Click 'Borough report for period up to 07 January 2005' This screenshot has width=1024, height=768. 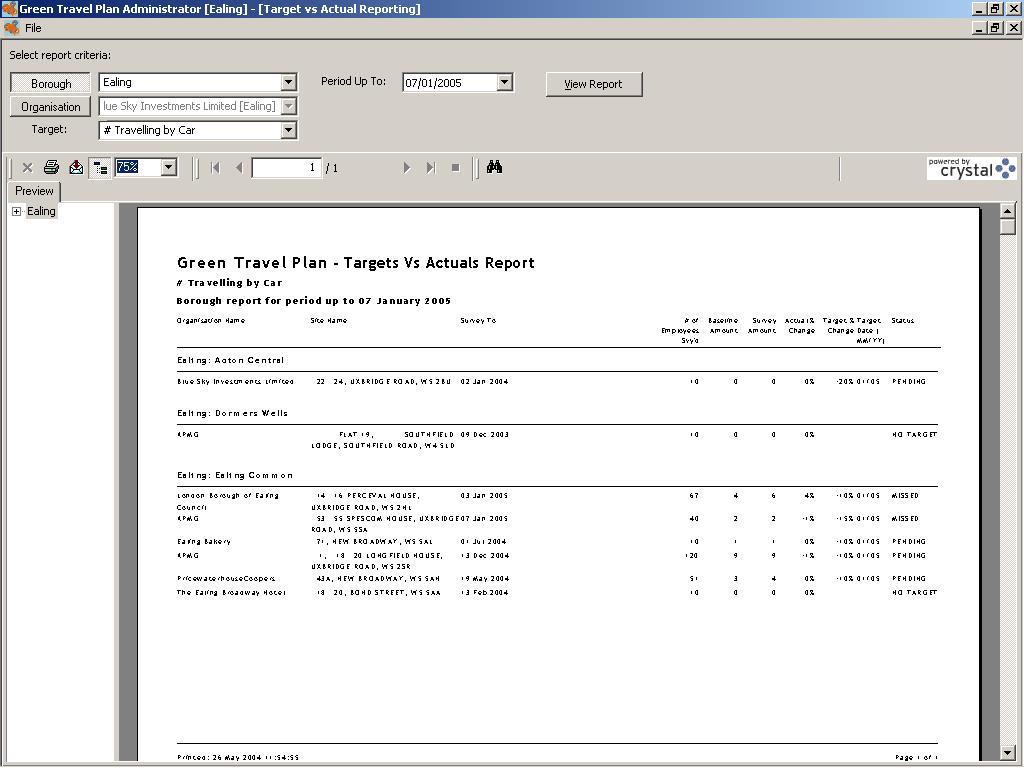click(313, 300)
